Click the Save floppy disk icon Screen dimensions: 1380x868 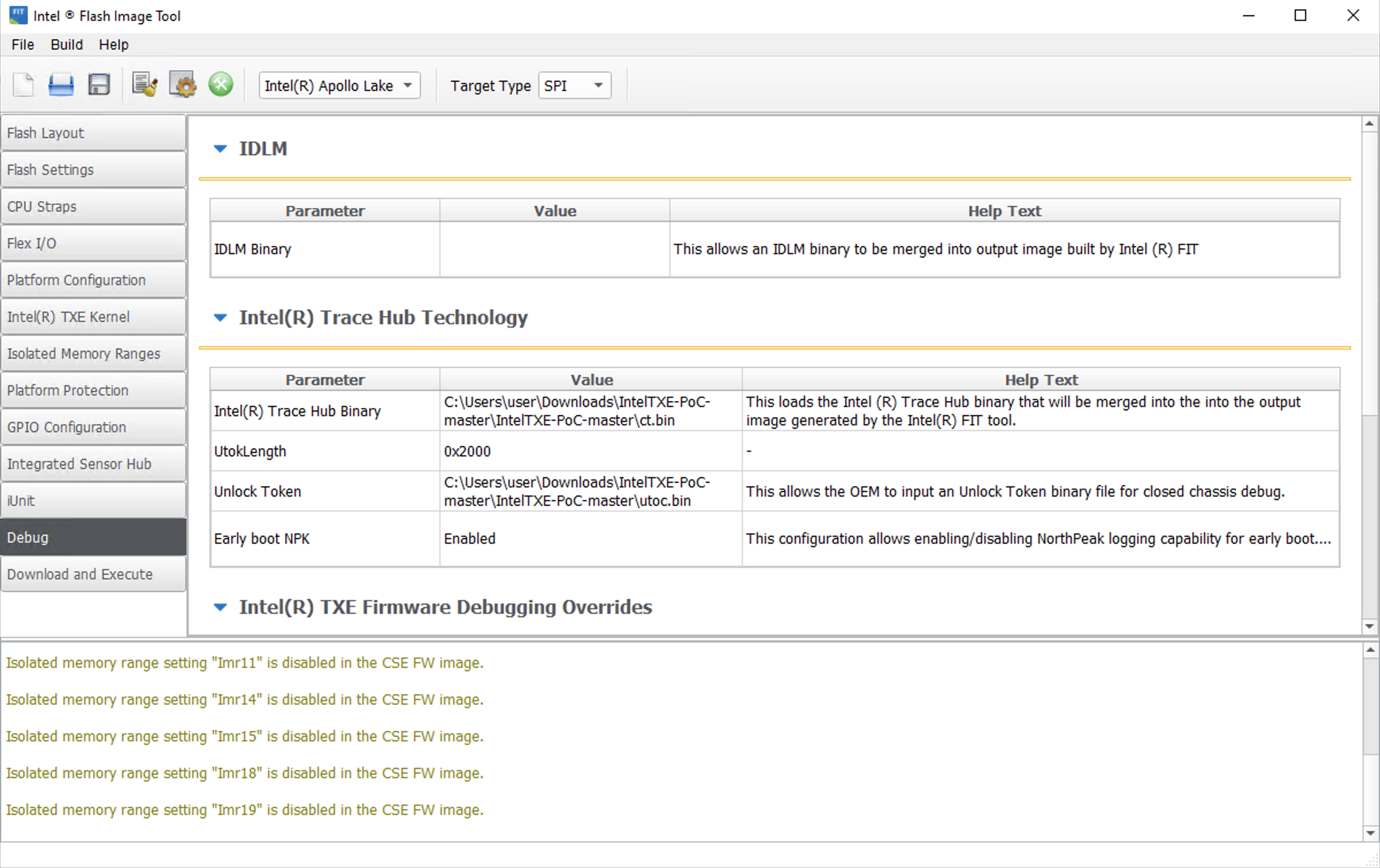coord(99,85)
